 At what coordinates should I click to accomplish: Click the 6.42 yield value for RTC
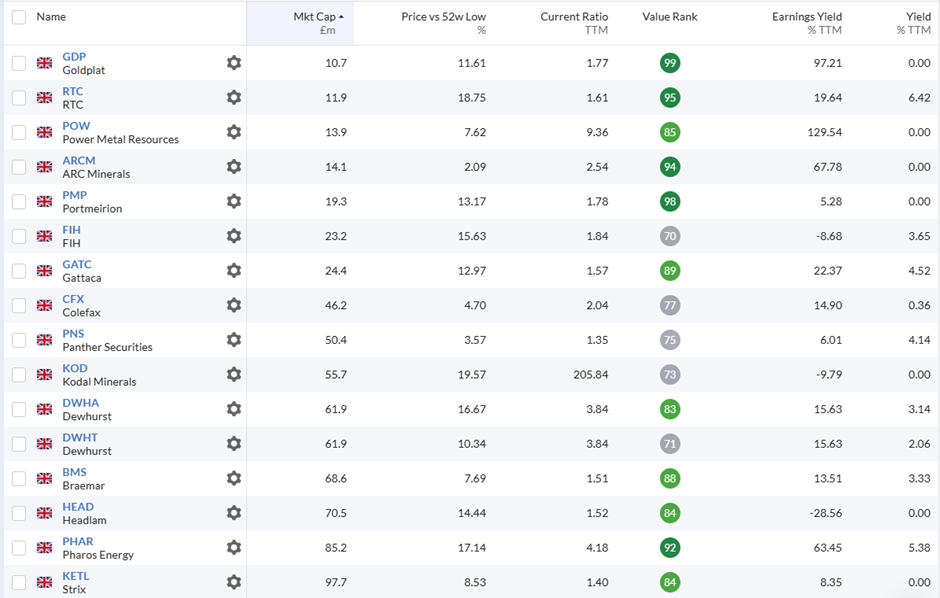pyautogui.click(x=919, y=98)
